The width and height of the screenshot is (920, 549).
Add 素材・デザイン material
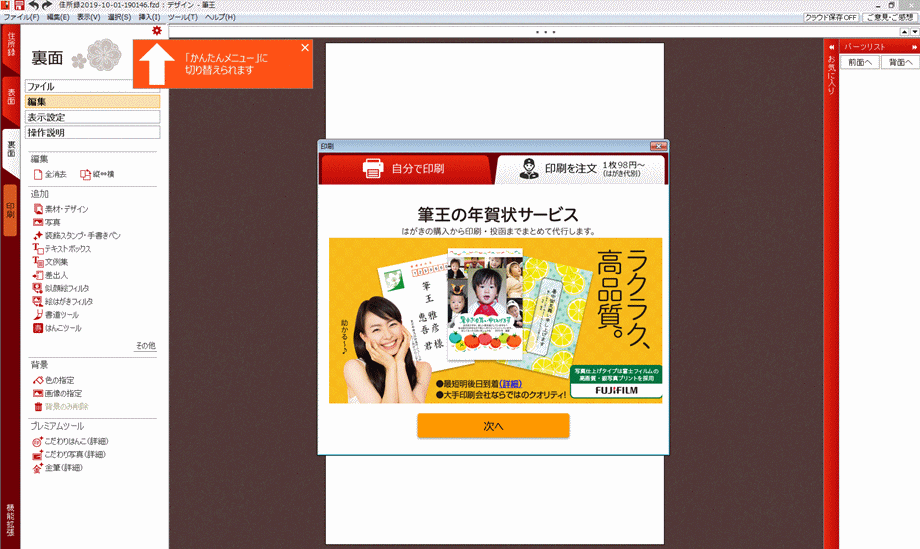60,209
